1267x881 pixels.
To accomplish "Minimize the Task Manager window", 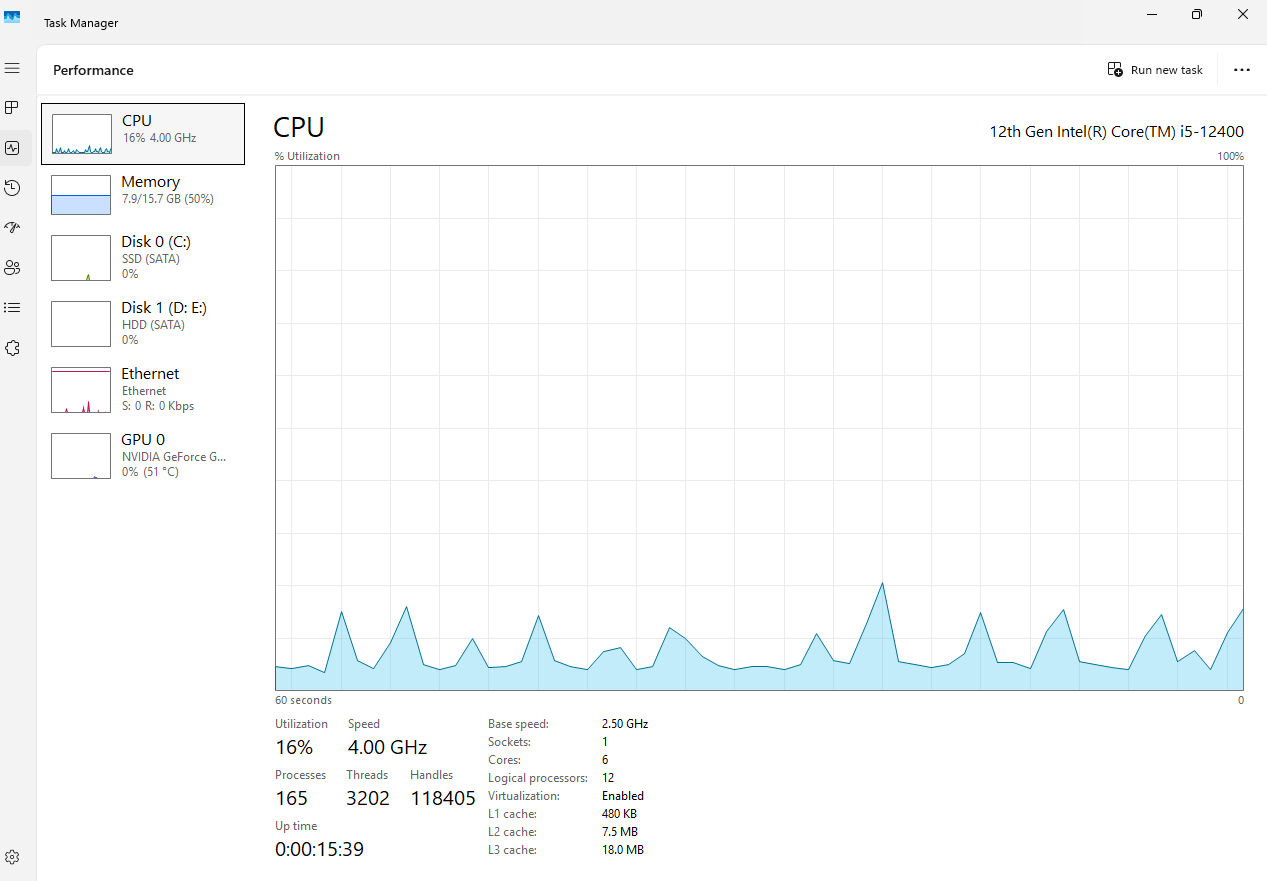I will [x=1150, y=14].
